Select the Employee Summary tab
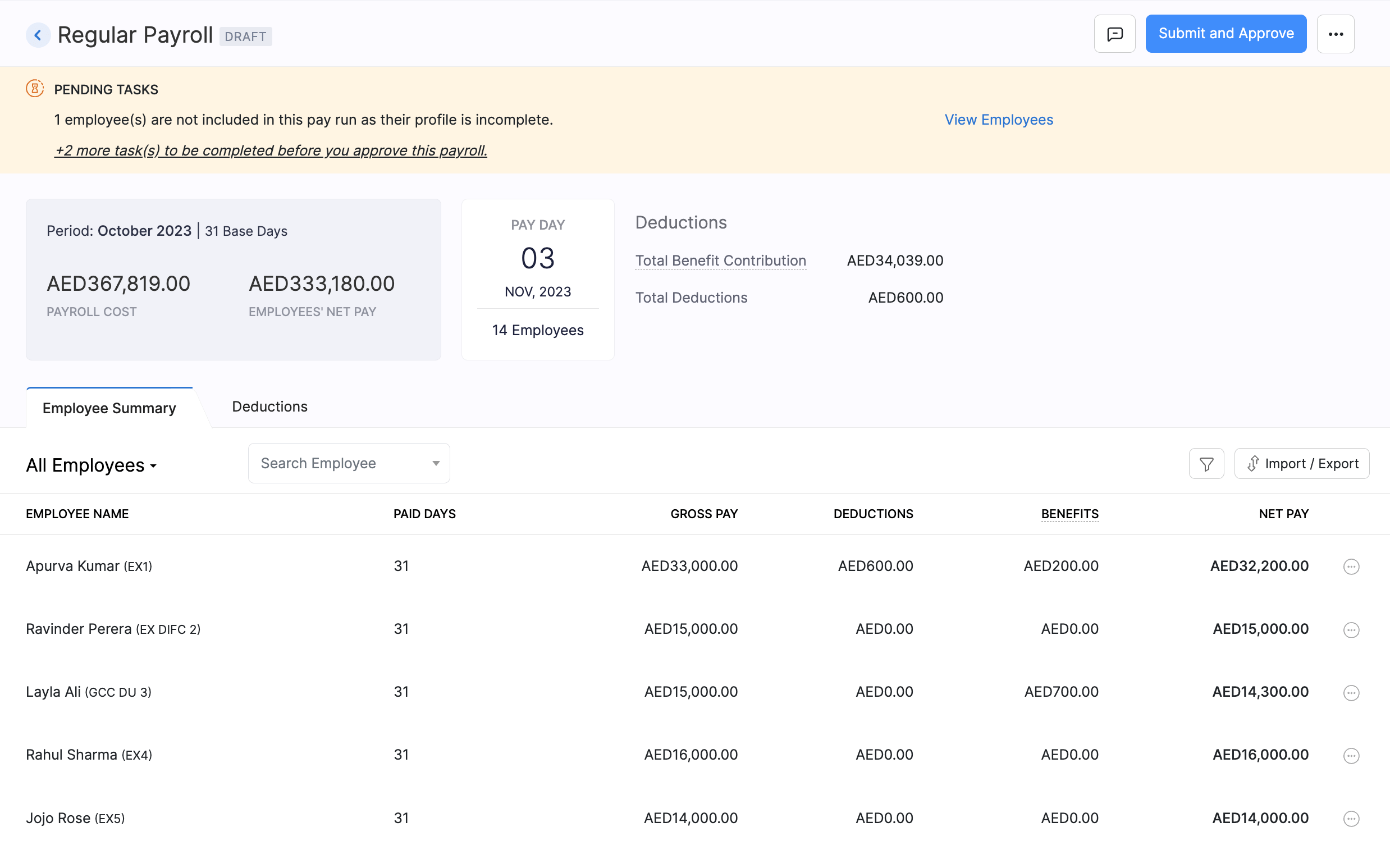Image resolution: width=1390 pixels, height=868 pixels. [x=109, y=408]
